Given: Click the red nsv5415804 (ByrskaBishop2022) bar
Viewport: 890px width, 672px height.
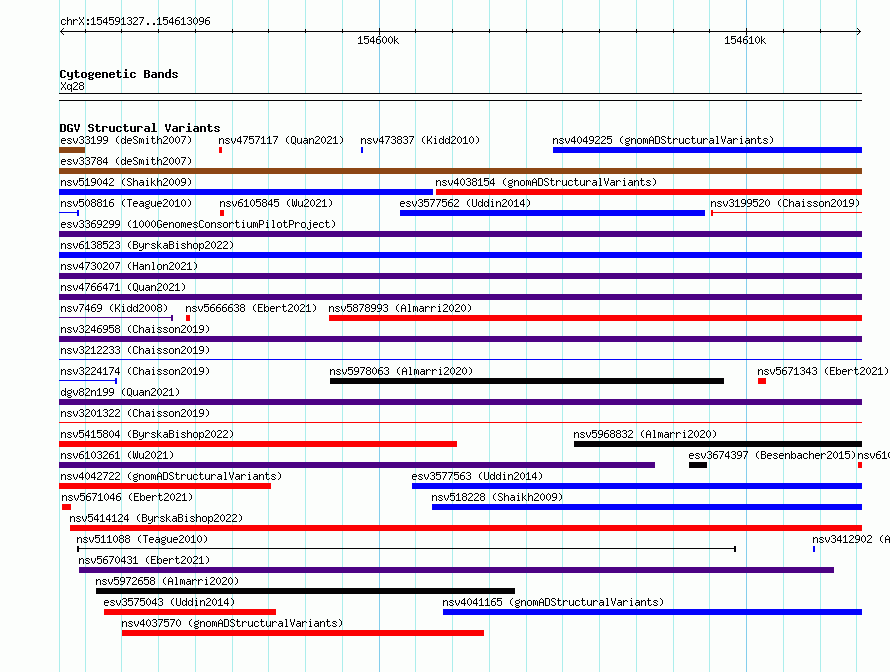Looking at the screenshot, I should tap(258, 444).
